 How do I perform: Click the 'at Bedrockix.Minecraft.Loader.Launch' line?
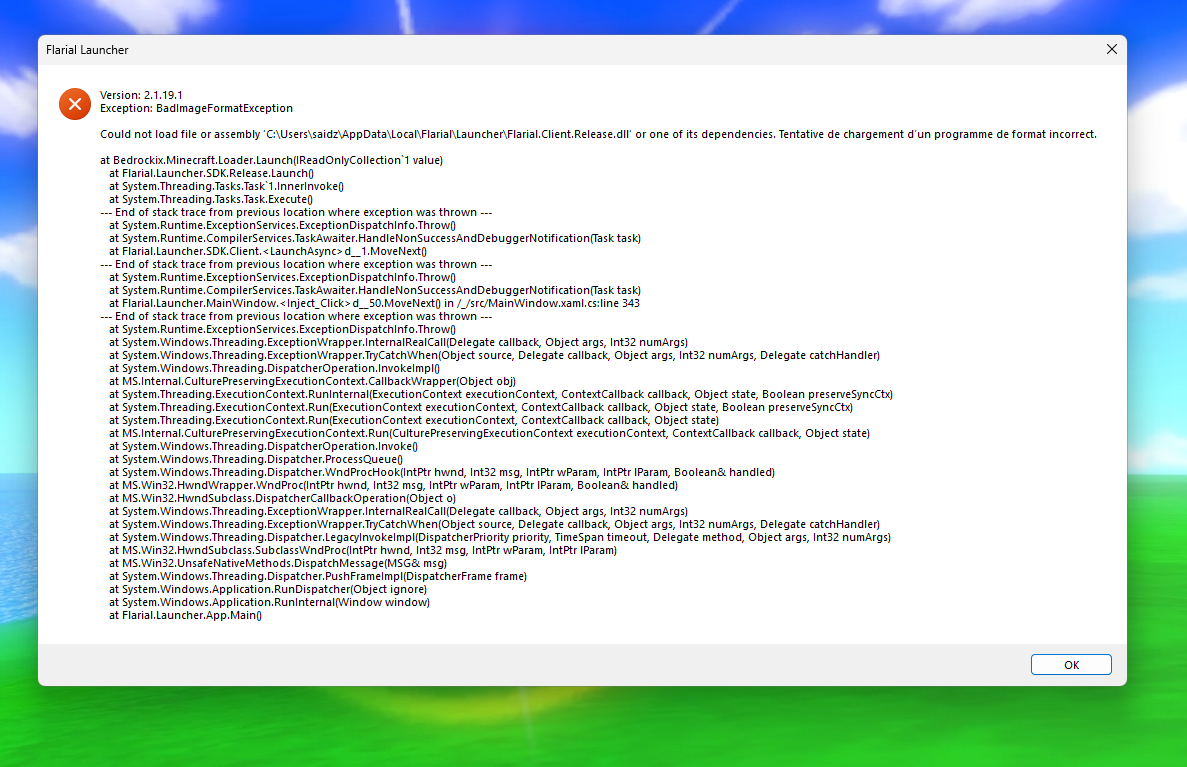(x=271, y=160)
